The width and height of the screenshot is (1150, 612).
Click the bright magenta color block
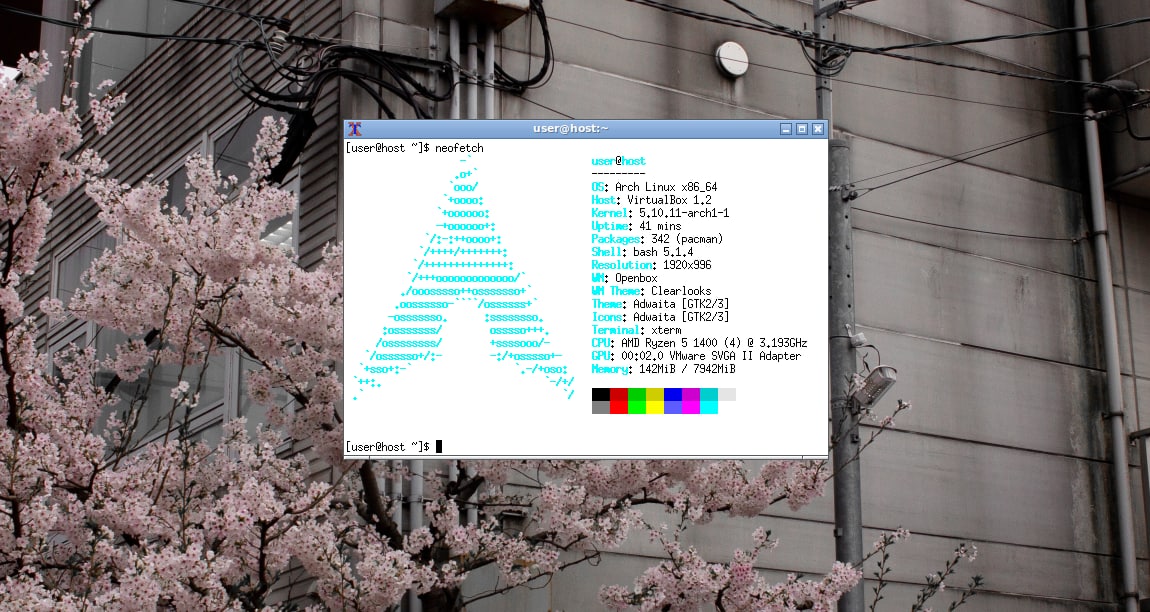click(x=691, y=407)
